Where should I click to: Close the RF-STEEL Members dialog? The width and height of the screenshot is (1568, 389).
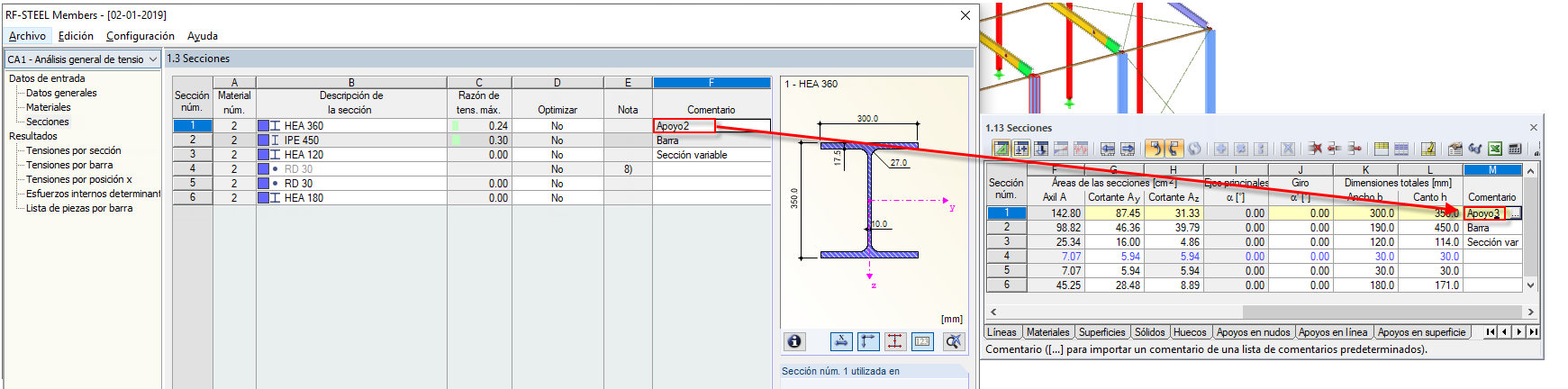(965, 15)
